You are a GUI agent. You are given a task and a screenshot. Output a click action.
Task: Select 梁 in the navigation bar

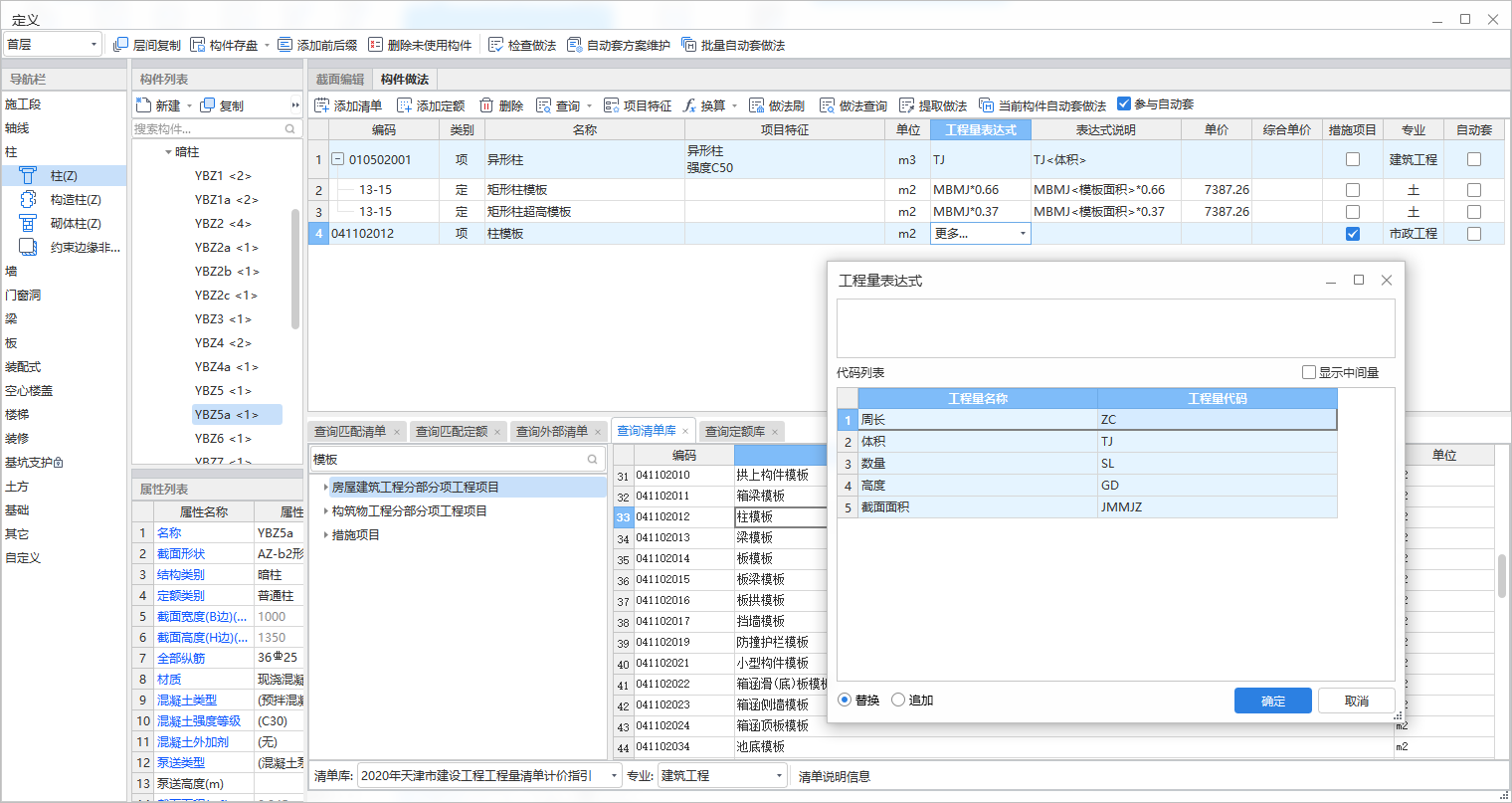coord(11,318)
